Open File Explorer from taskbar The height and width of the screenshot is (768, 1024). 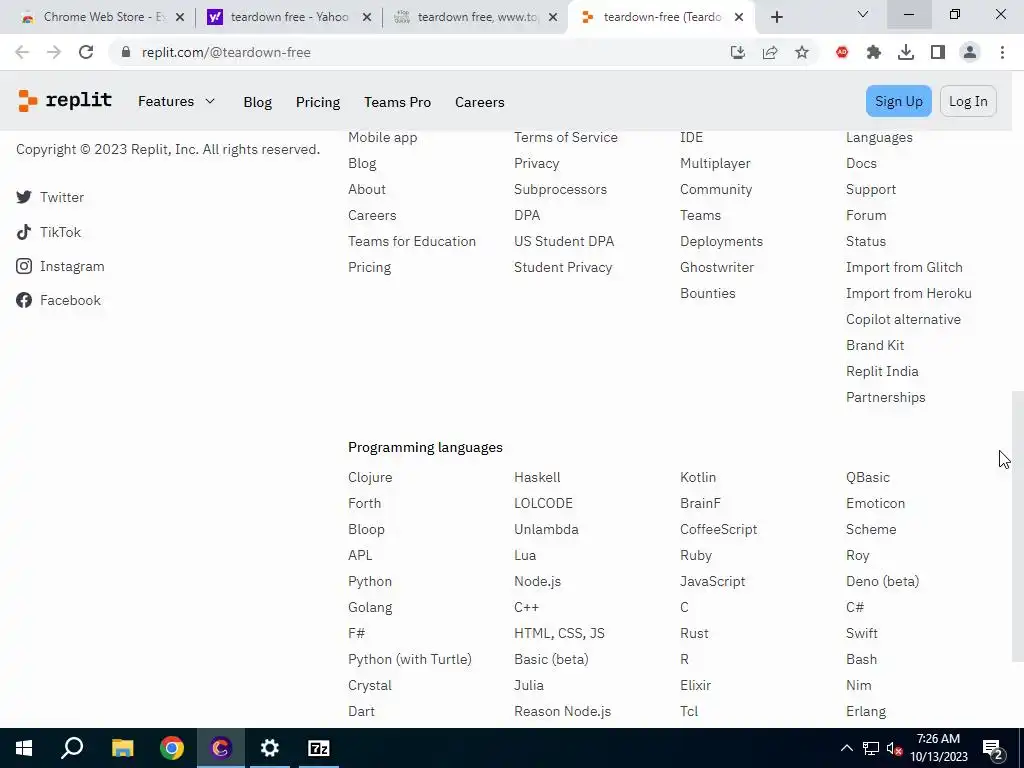click(x=122, y=748)
